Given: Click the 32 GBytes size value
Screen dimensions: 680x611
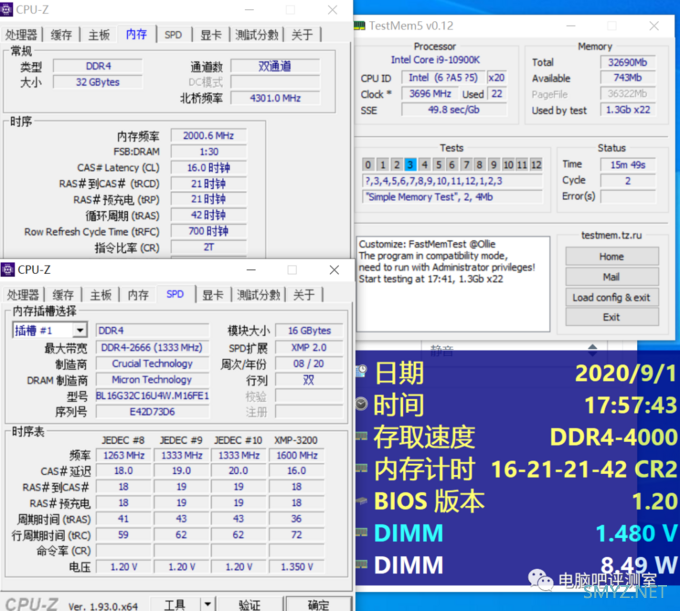Looking at the screenshot, I should (98, 82).
